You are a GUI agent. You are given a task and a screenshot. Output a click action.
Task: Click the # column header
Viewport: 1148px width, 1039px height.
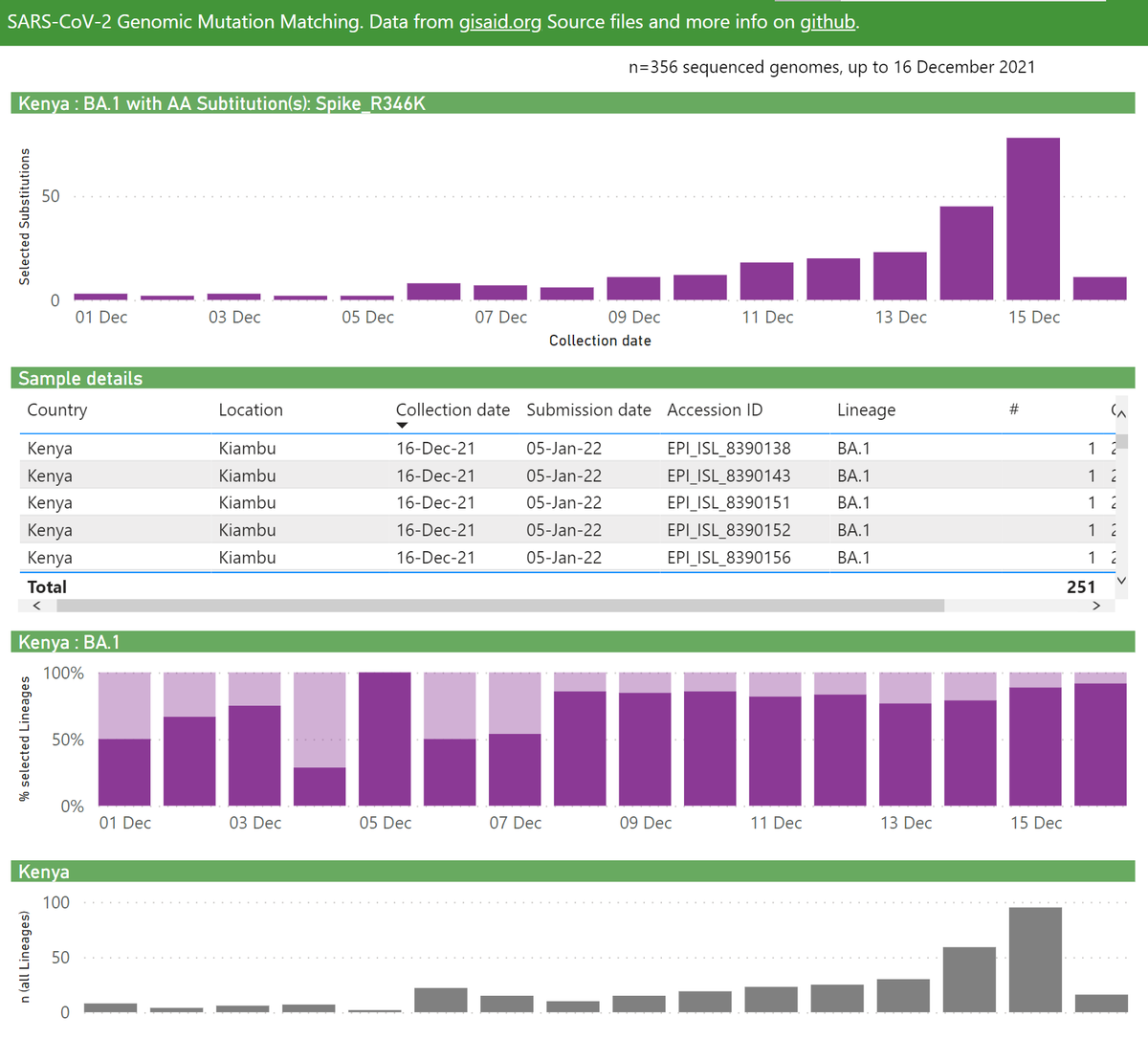pos(1013,409)
